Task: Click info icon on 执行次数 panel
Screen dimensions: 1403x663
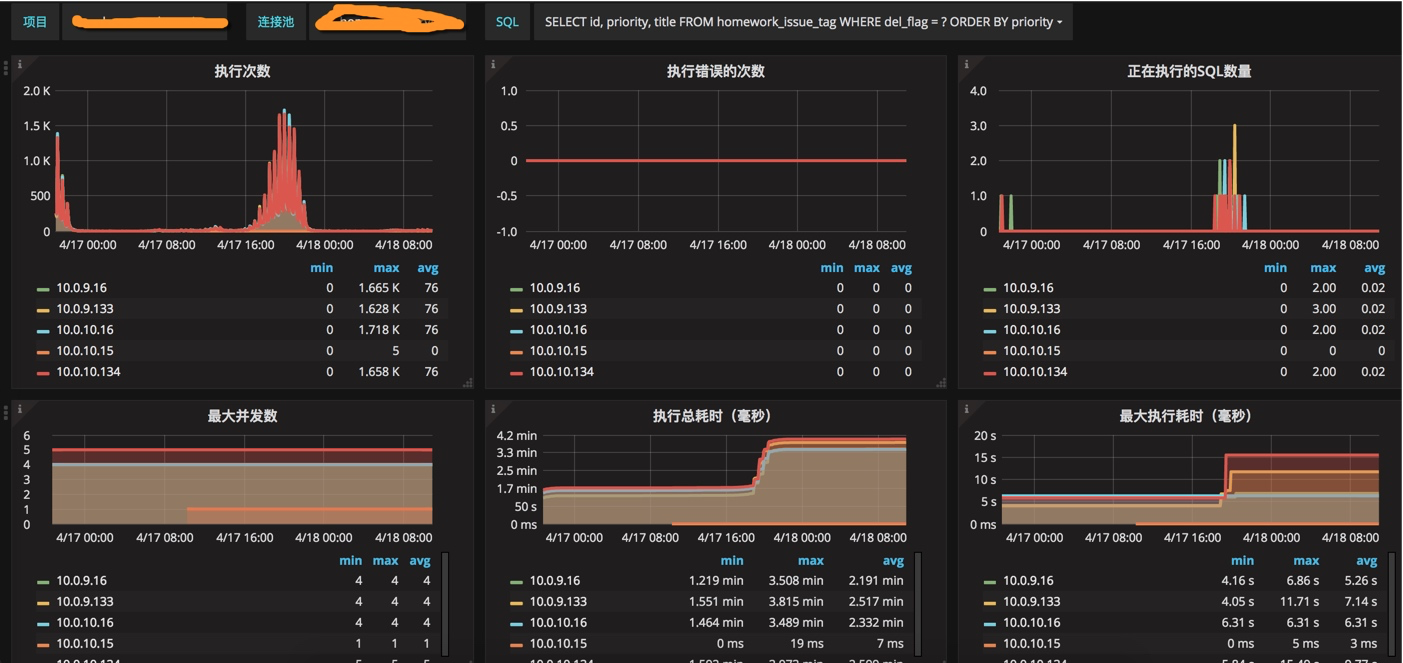Action: (x=19, y=63)
